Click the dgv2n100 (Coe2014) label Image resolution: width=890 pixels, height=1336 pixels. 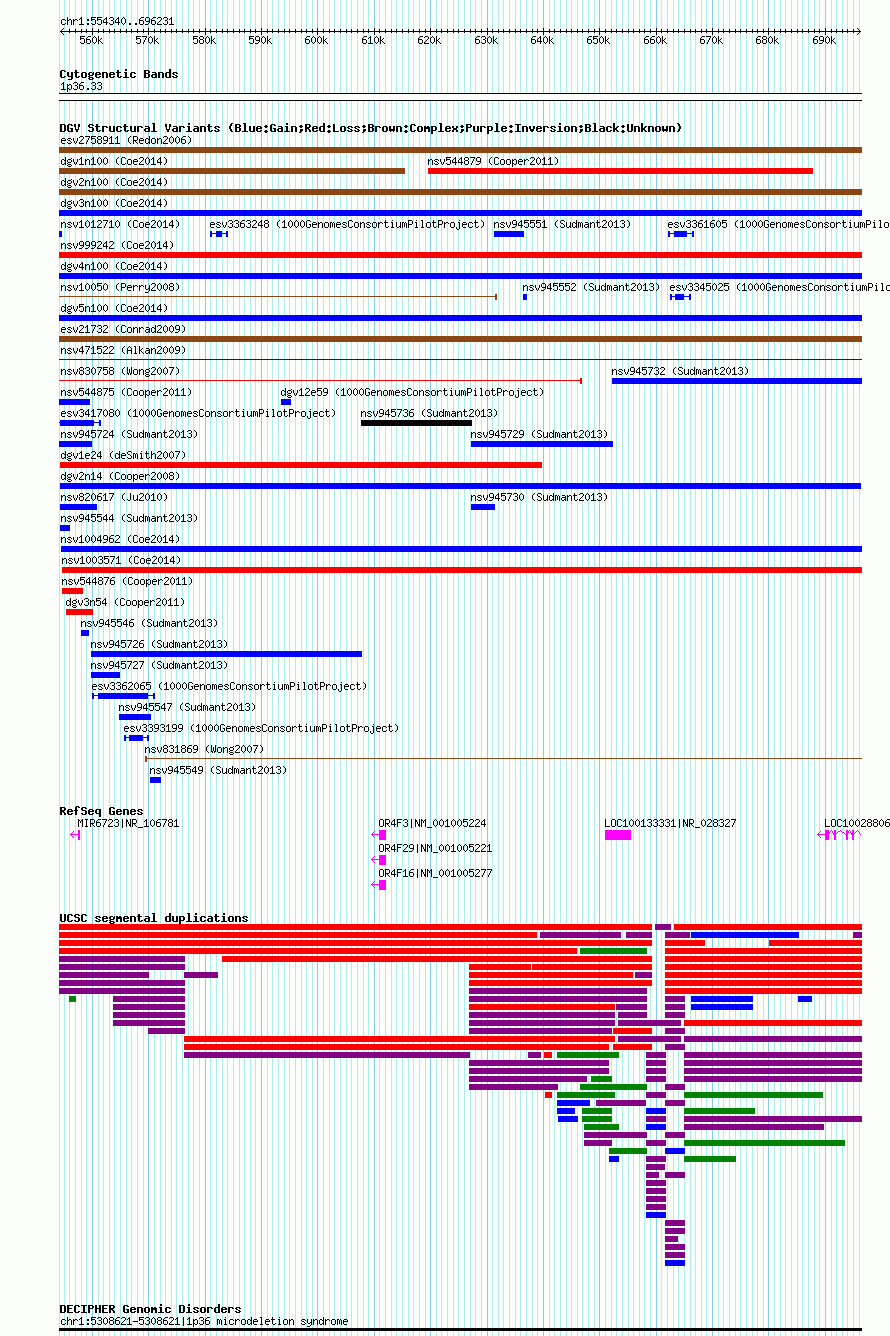114,182
